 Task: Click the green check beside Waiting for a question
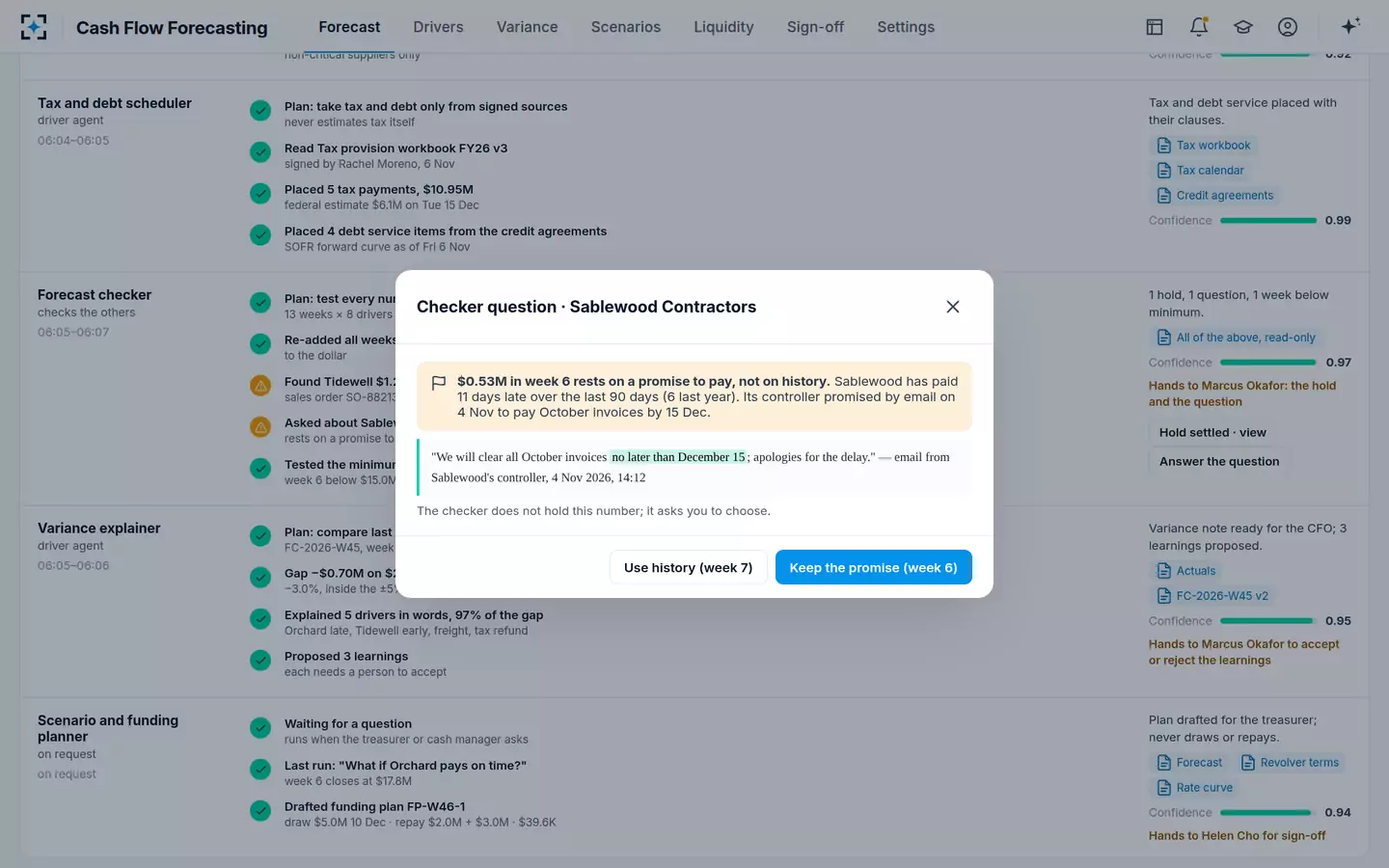pos(260,728)
